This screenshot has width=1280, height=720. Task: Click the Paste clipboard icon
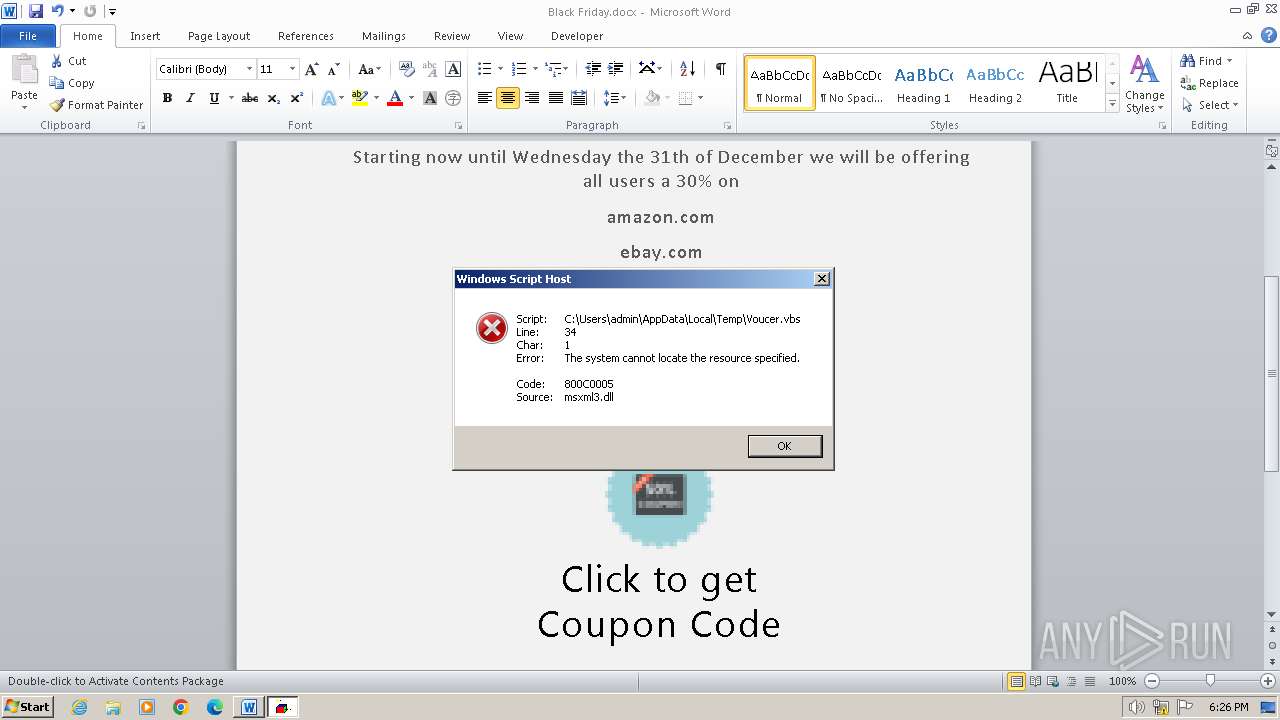(x=24, y=70)
